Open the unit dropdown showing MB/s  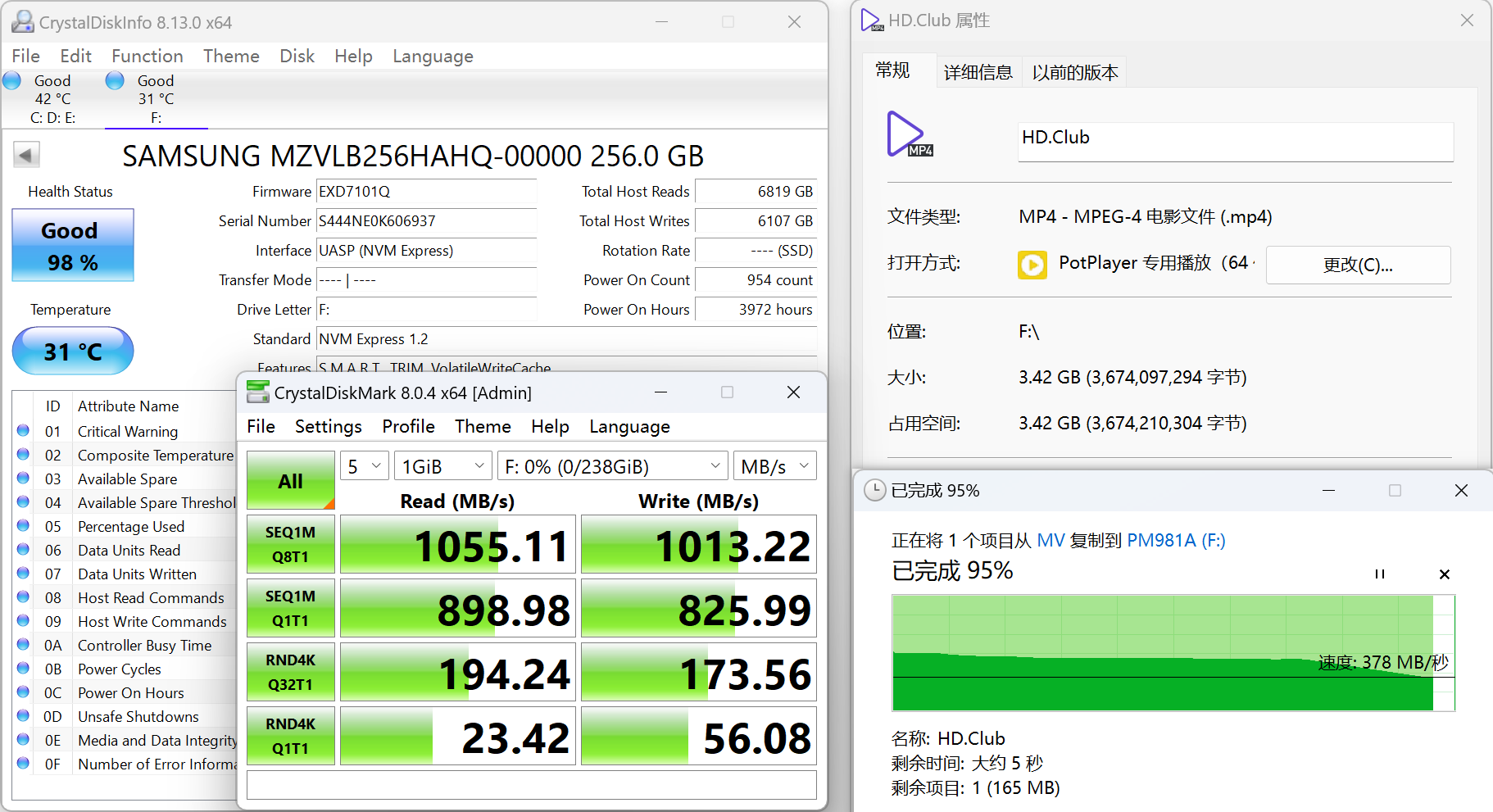point(775,466)
